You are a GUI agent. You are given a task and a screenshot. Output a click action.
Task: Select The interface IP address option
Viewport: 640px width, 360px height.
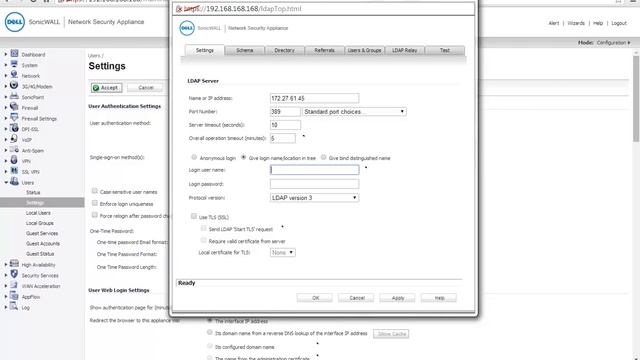(210, 320)
